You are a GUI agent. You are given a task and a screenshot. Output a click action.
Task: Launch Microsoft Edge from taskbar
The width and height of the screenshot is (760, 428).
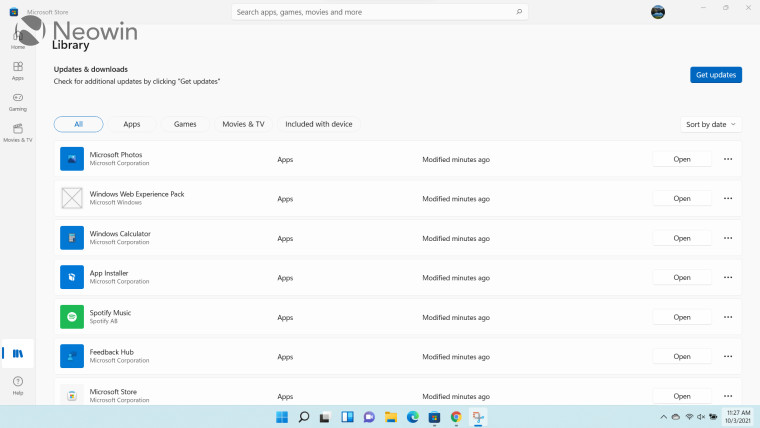[413, 417]
